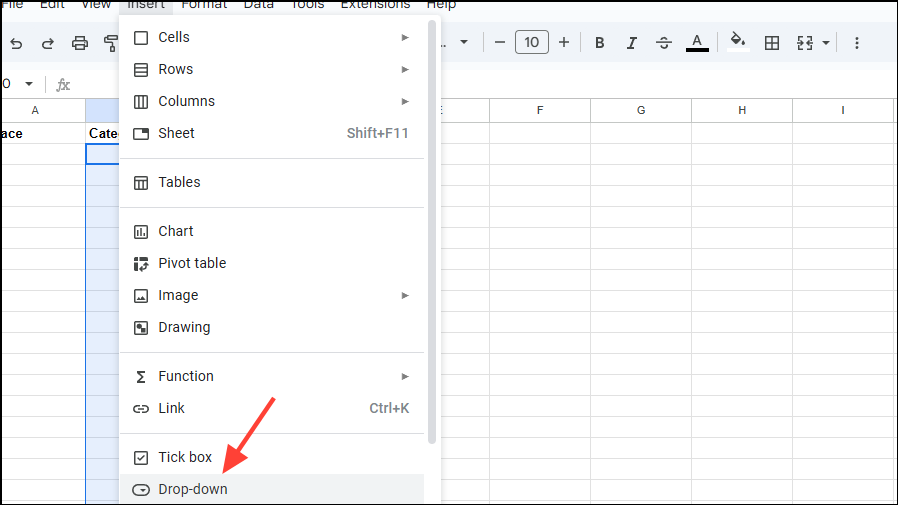
Task: Open the Tools menu
Action: coord(308,4)
